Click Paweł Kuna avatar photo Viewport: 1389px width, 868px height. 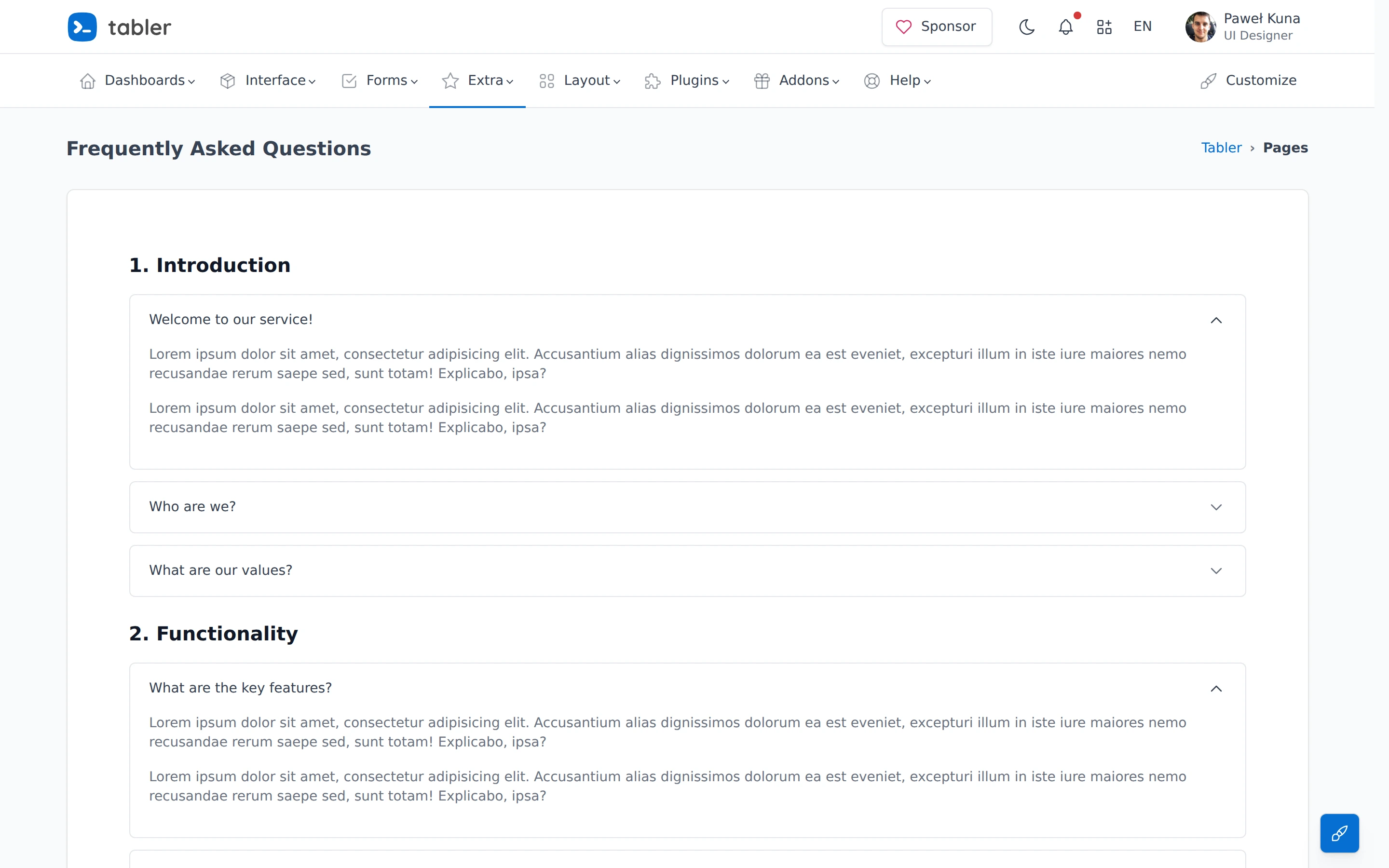(x=1200, y=27)
